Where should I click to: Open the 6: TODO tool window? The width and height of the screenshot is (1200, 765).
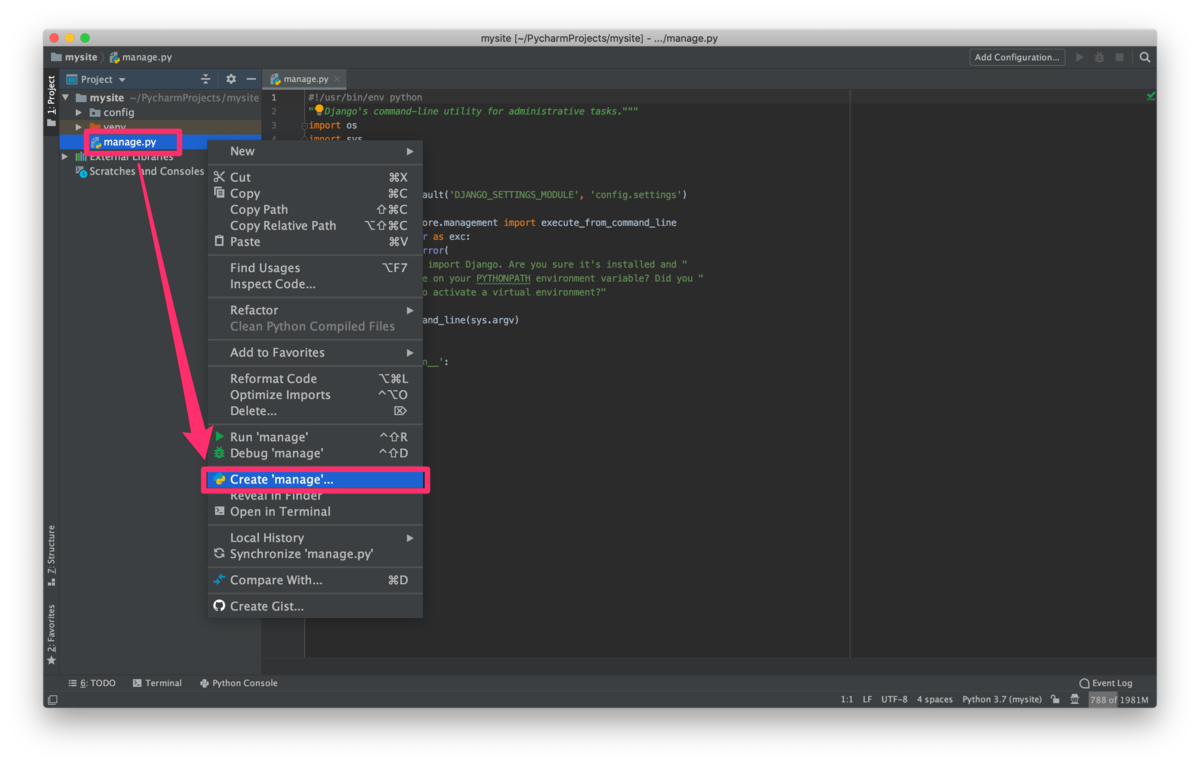tap(91, 683)
